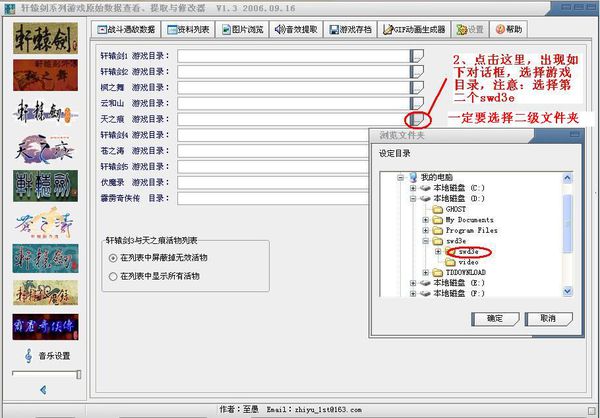
Task: Expand 本地磁盘 (C:) in folder tree
Action: click(413, 188)
